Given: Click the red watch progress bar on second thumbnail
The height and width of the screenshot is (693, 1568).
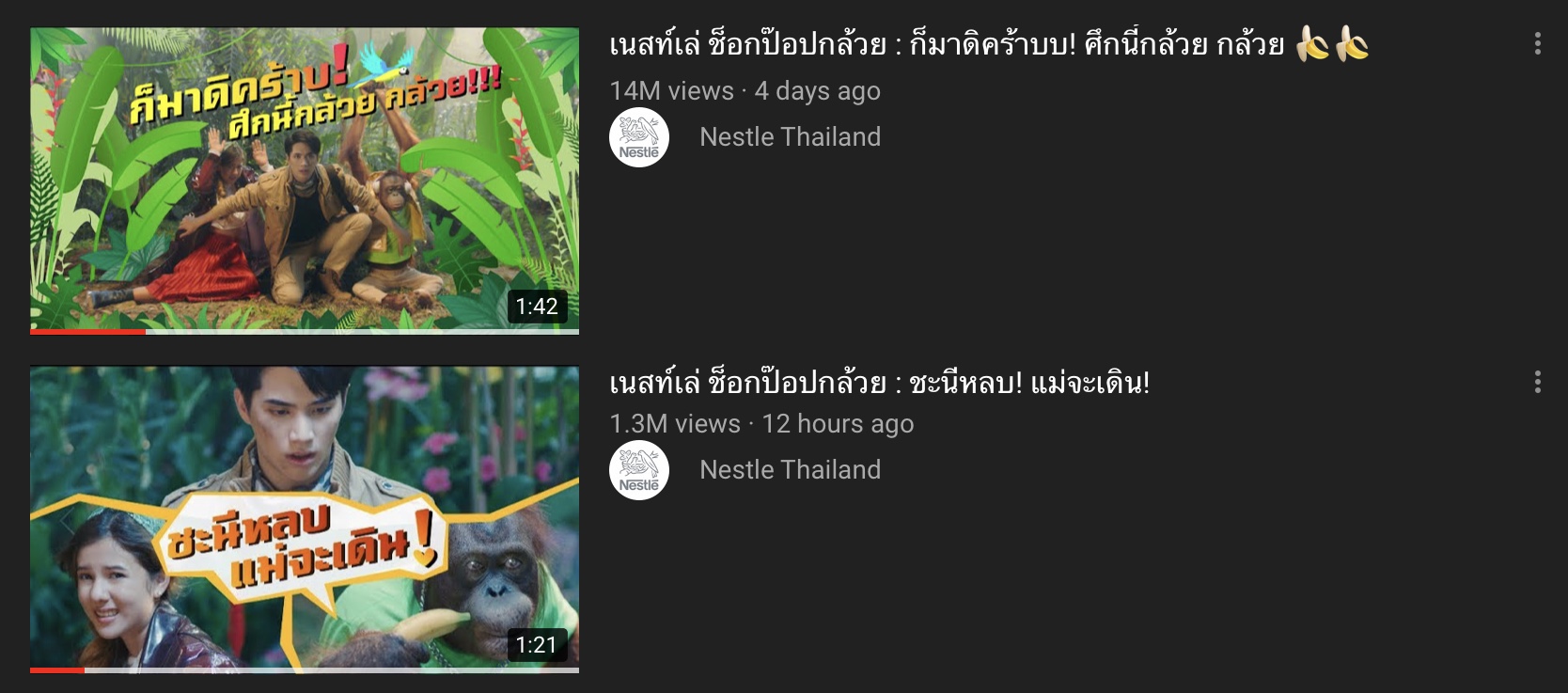Looking at the screenshot, I should pos(57,669).
